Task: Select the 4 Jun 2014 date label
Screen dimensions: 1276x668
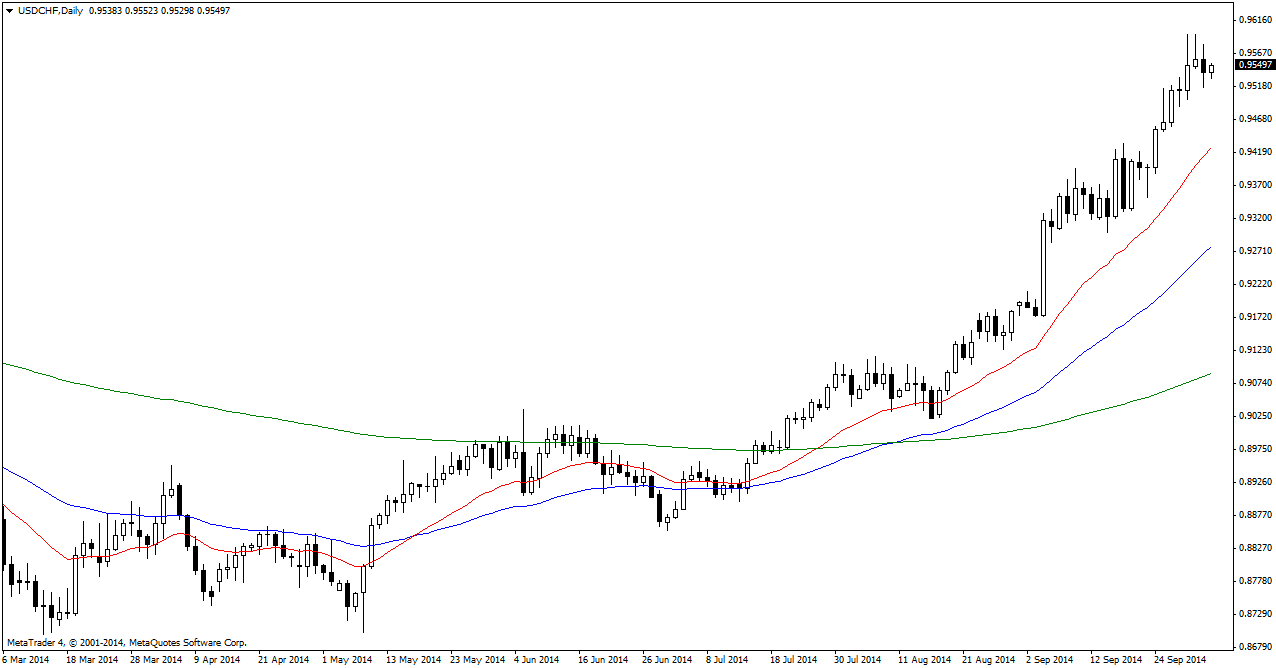Action: coord(536,660)
